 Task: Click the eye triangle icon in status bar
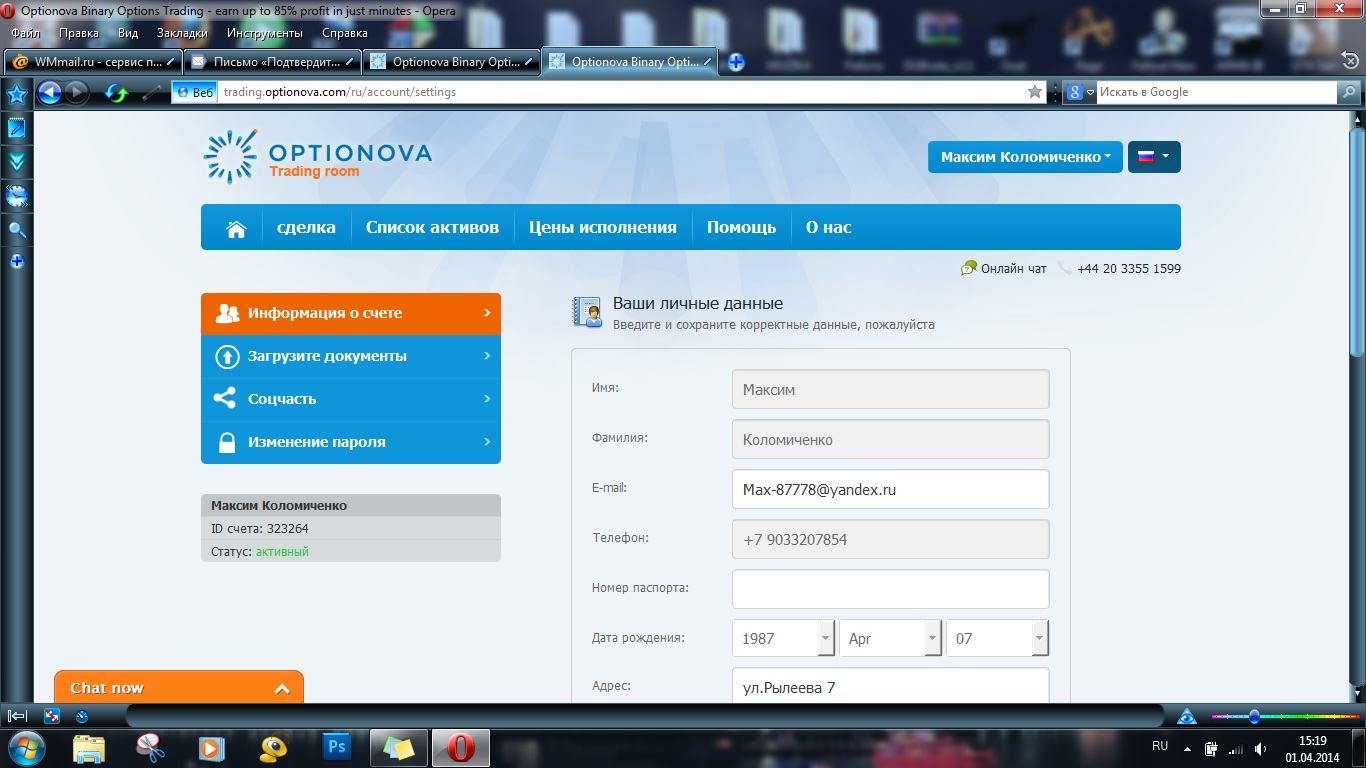(x=1187, y=716)
